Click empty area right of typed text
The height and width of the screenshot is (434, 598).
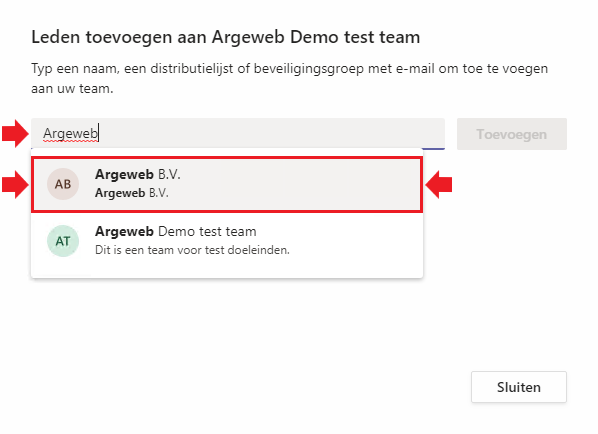click(x=271, y=133)
